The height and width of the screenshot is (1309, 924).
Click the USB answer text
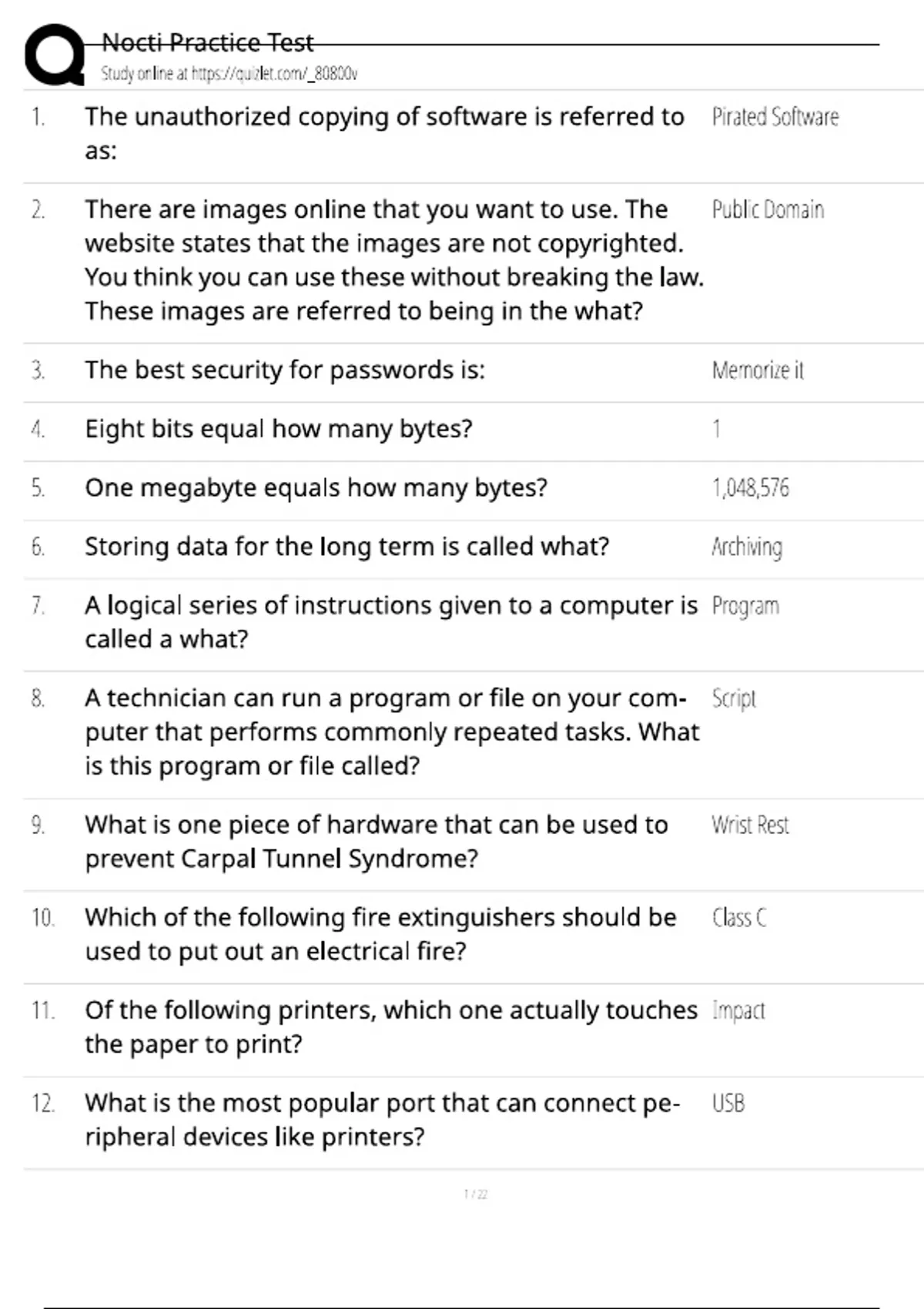tap(728, 1103)
